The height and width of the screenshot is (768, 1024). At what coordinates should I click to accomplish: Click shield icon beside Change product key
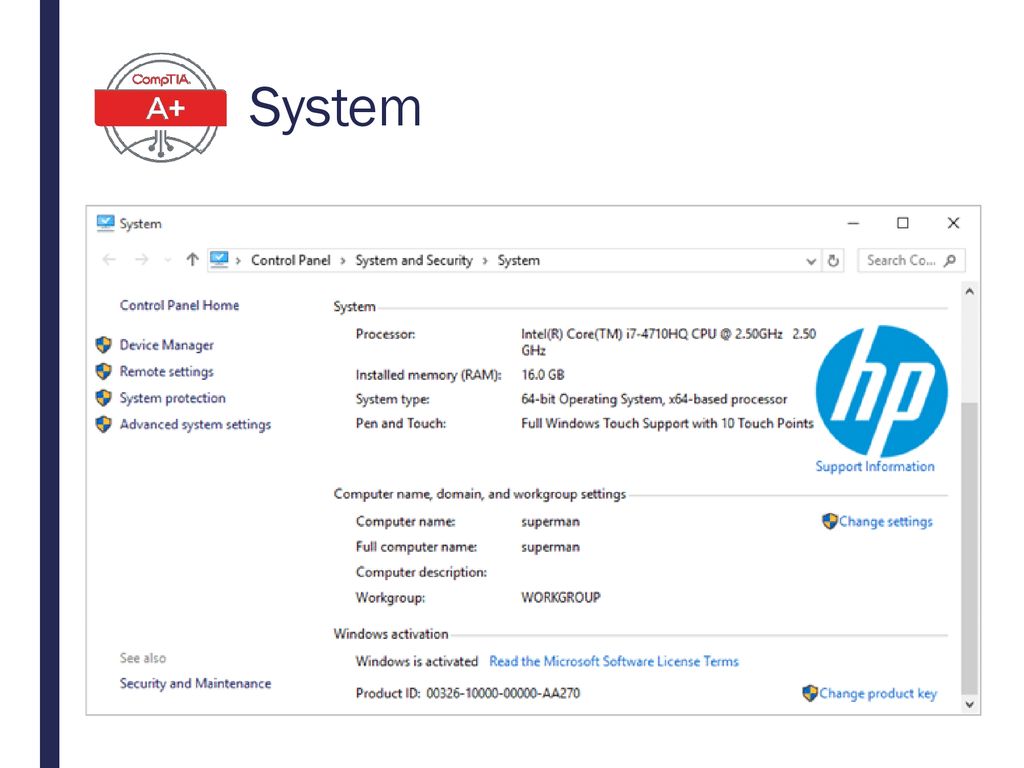pos(810,694)
